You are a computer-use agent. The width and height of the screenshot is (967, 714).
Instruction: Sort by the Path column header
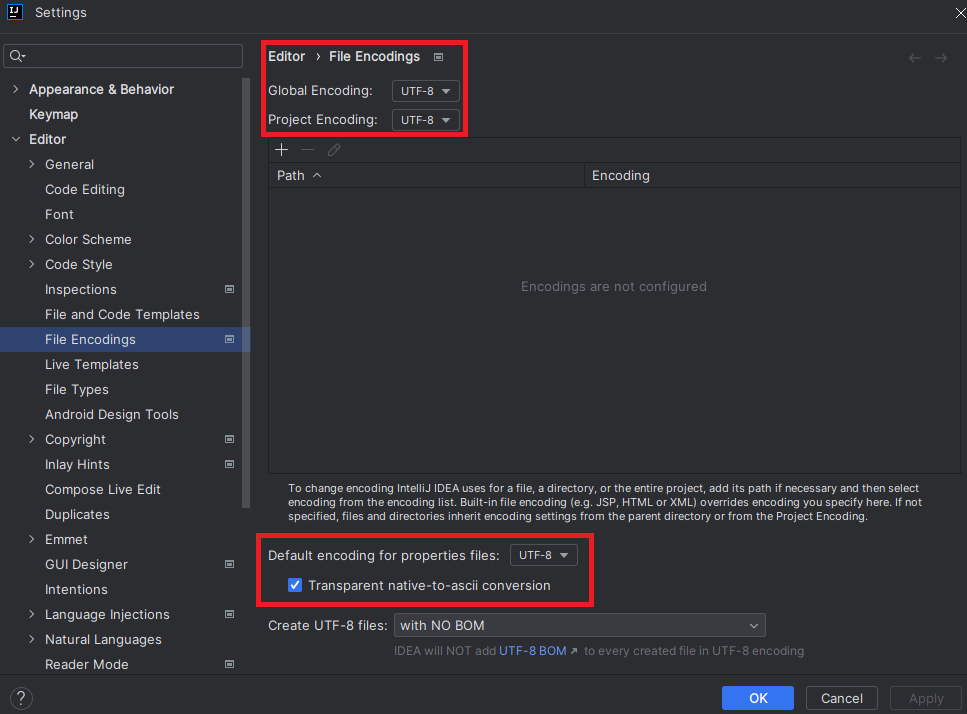point(426,175)
